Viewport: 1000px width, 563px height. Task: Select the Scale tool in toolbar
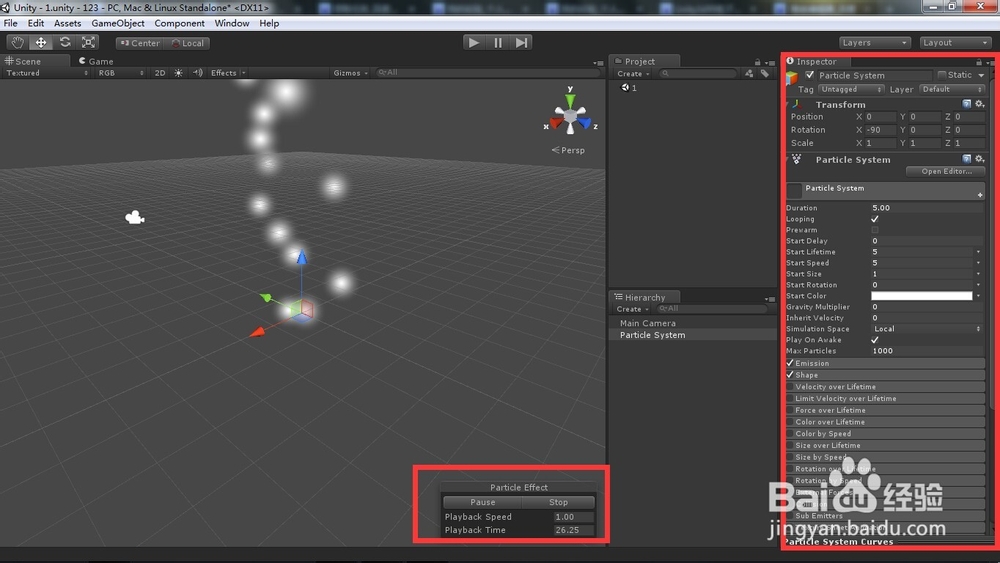coord(88,43)
